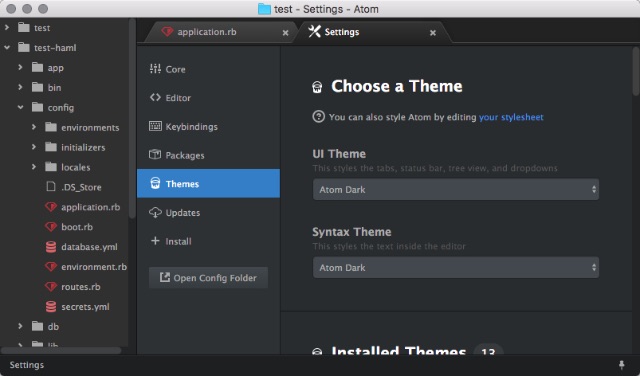Open secrets.yml in tree view
The width and height of the screenshot is (640, 376).
pos(85,307)
